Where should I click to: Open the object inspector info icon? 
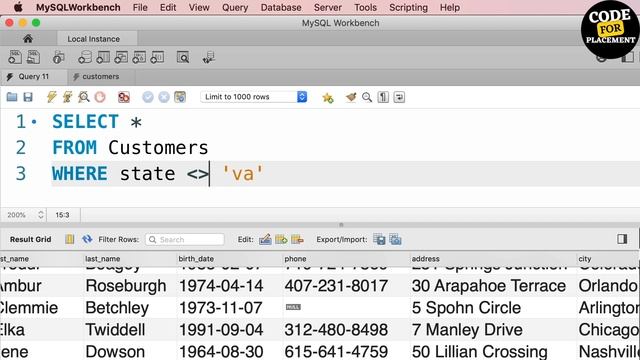coord(59,58)
